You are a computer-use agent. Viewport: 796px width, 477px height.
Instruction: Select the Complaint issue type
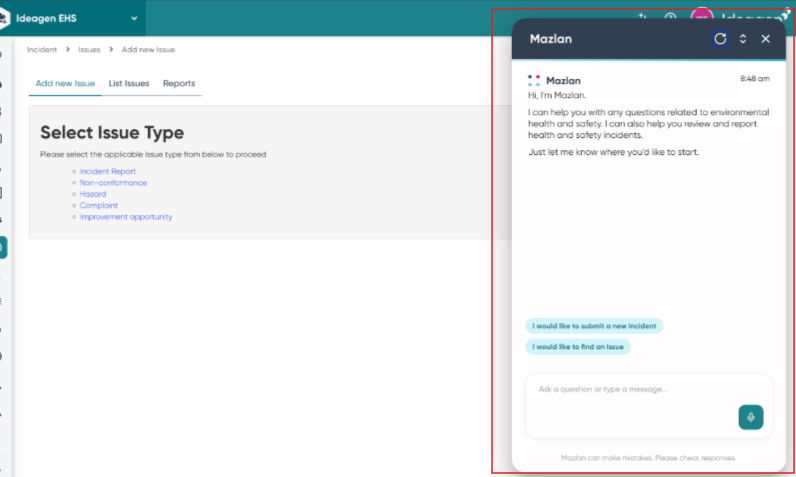(98, 206)
